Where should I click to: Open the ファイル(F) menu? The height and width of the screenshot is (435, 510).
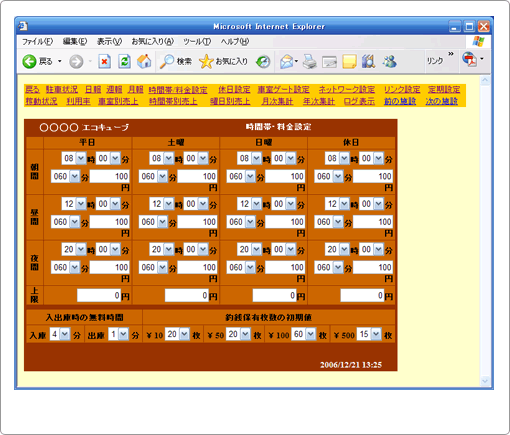pyautogui.click(x=37, y=42)
